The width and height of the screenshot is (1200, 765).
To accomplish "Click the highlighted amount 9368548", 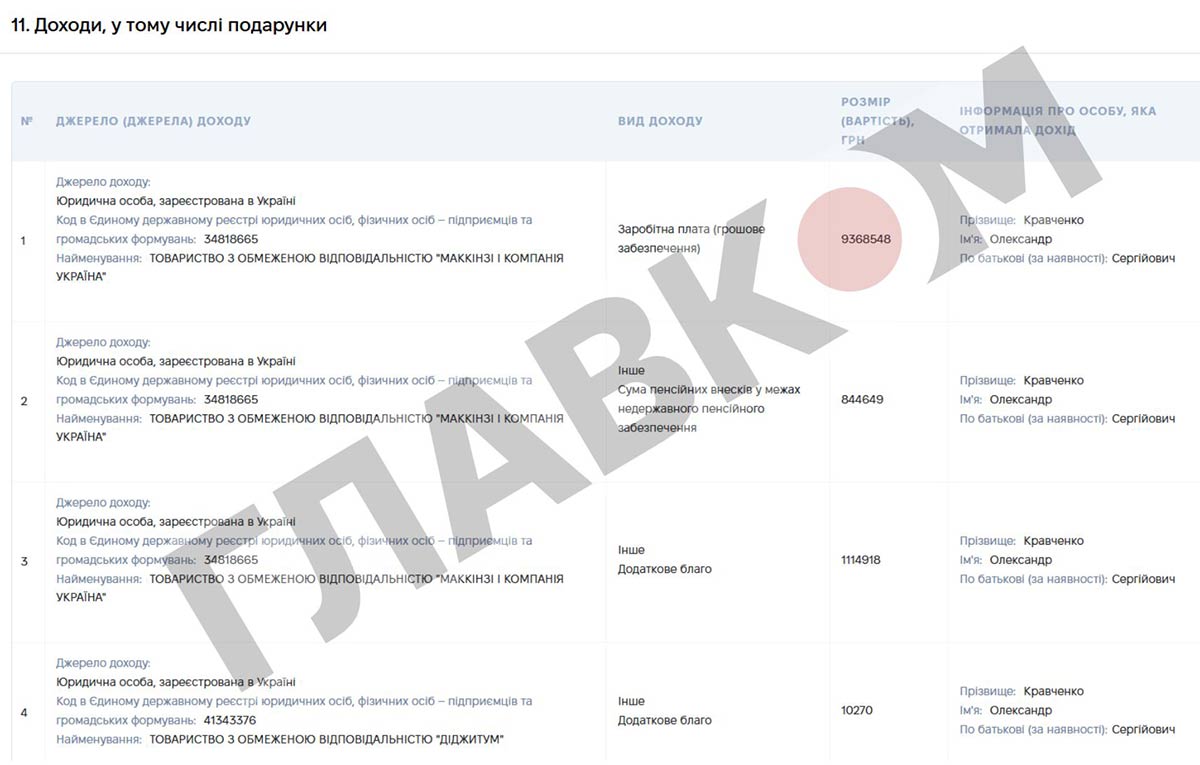I will 866,240.
